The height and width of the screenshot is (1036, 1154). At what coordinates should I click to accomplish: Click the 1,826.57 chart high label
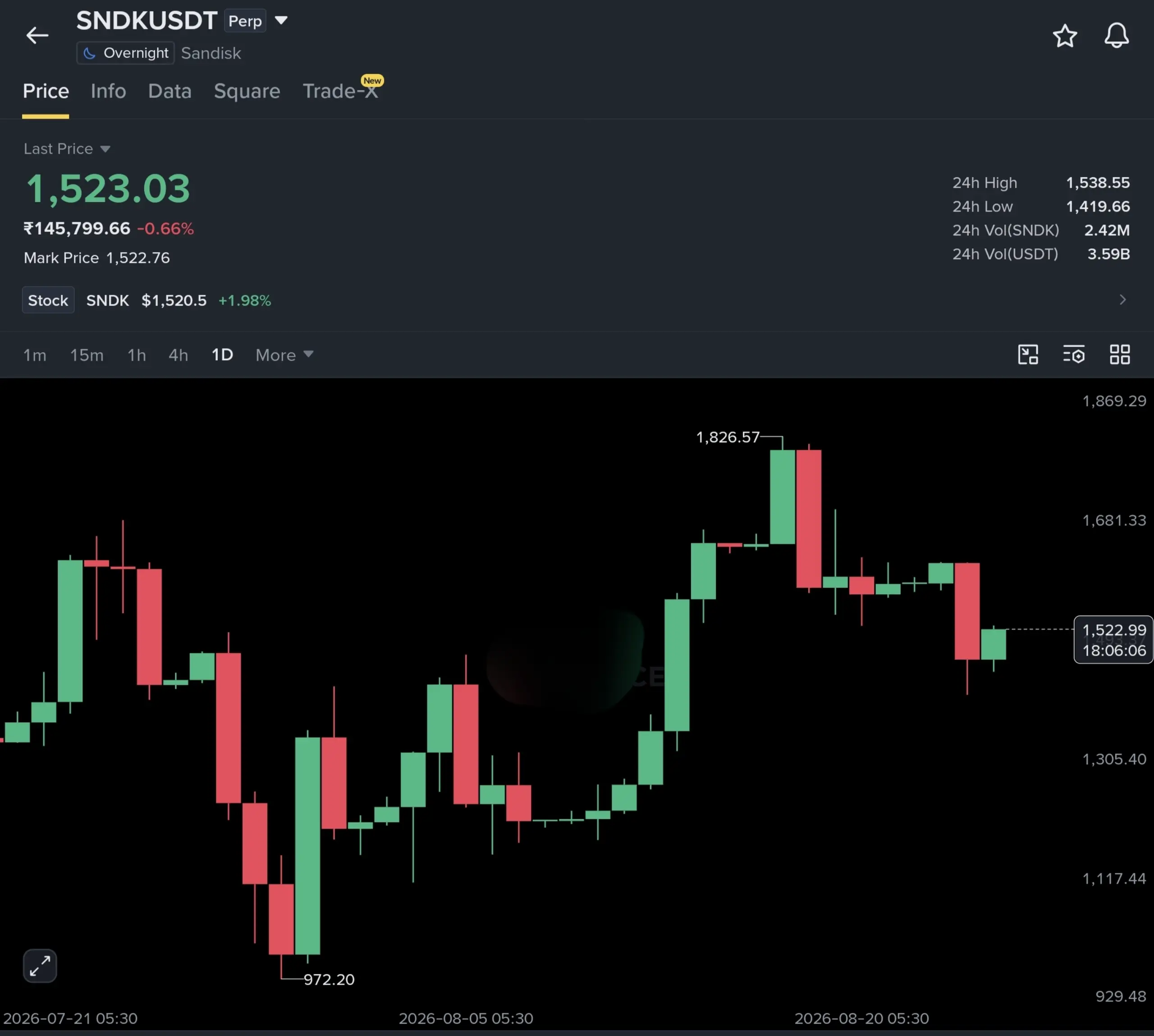coord(728,437)
